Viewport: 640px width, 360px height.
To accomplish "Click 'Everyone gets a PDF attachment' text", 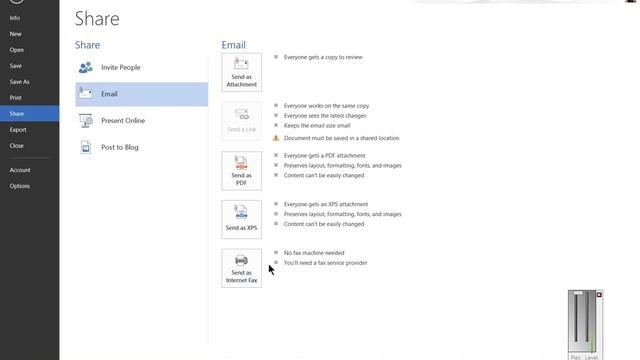I will click(x=324, y=156).
